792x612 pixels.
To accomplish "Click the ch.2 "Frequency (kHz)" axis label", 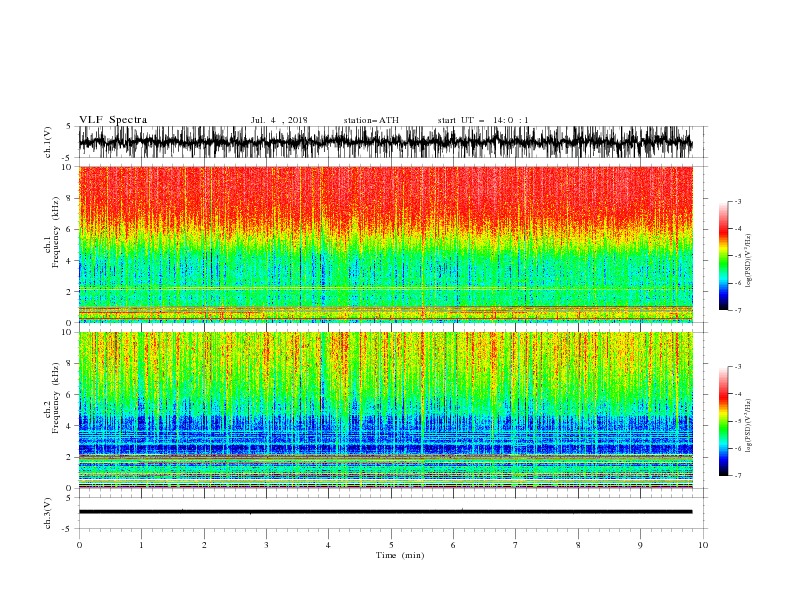I will pyautogui.click(x=55, y=398).
